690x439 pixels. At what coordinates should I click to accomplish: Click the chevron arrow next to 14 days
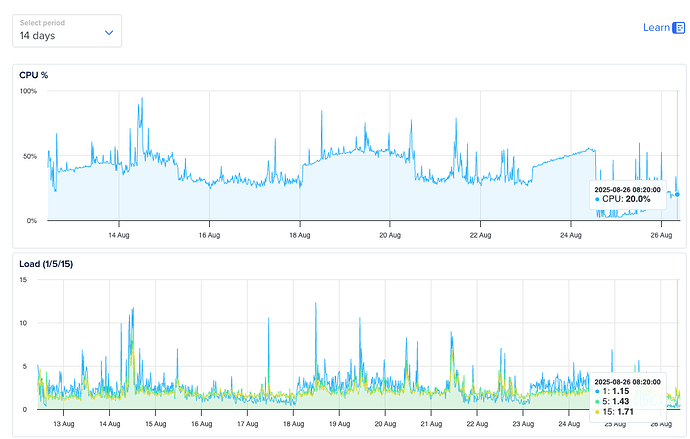(x=109, y=33)
